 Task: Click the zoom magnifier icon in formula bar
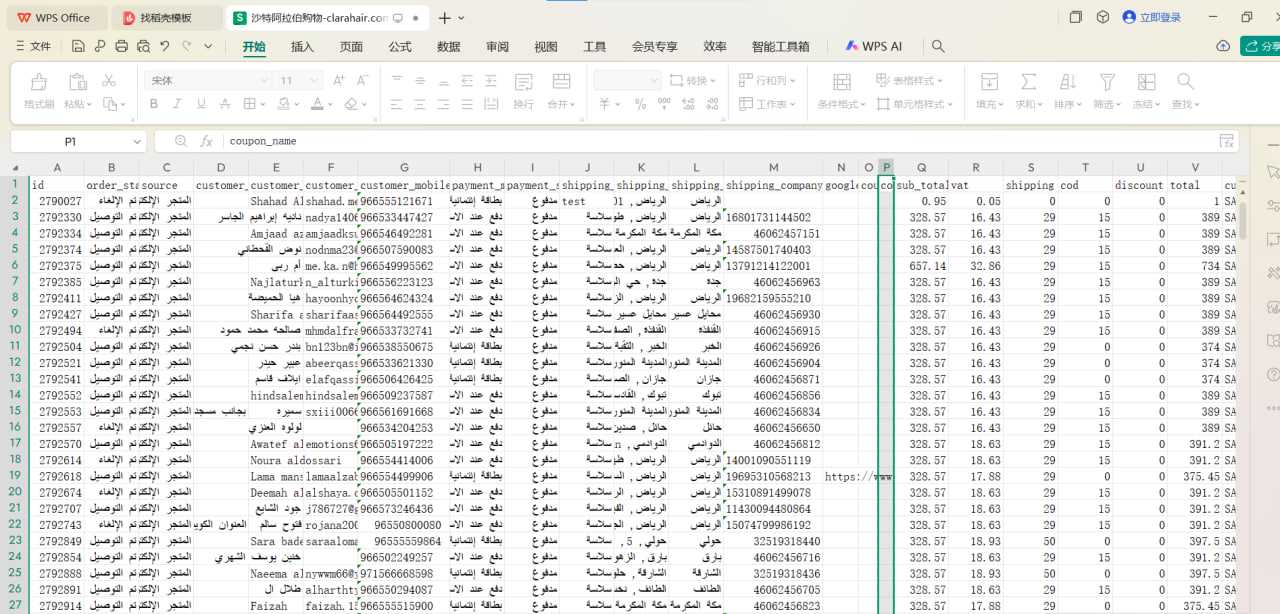coord(180,141)
